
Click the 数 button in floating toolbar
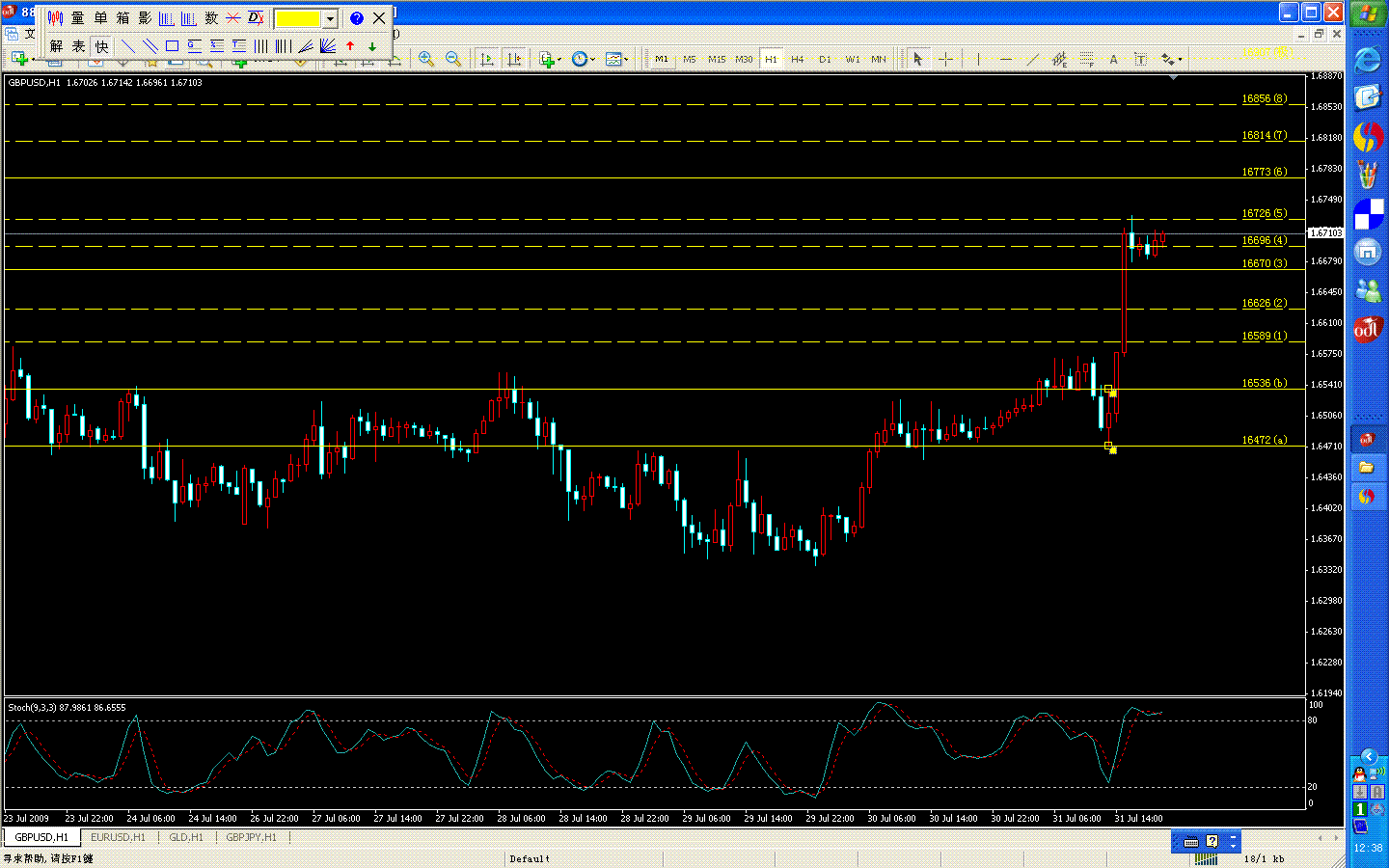tap(211, 18)
